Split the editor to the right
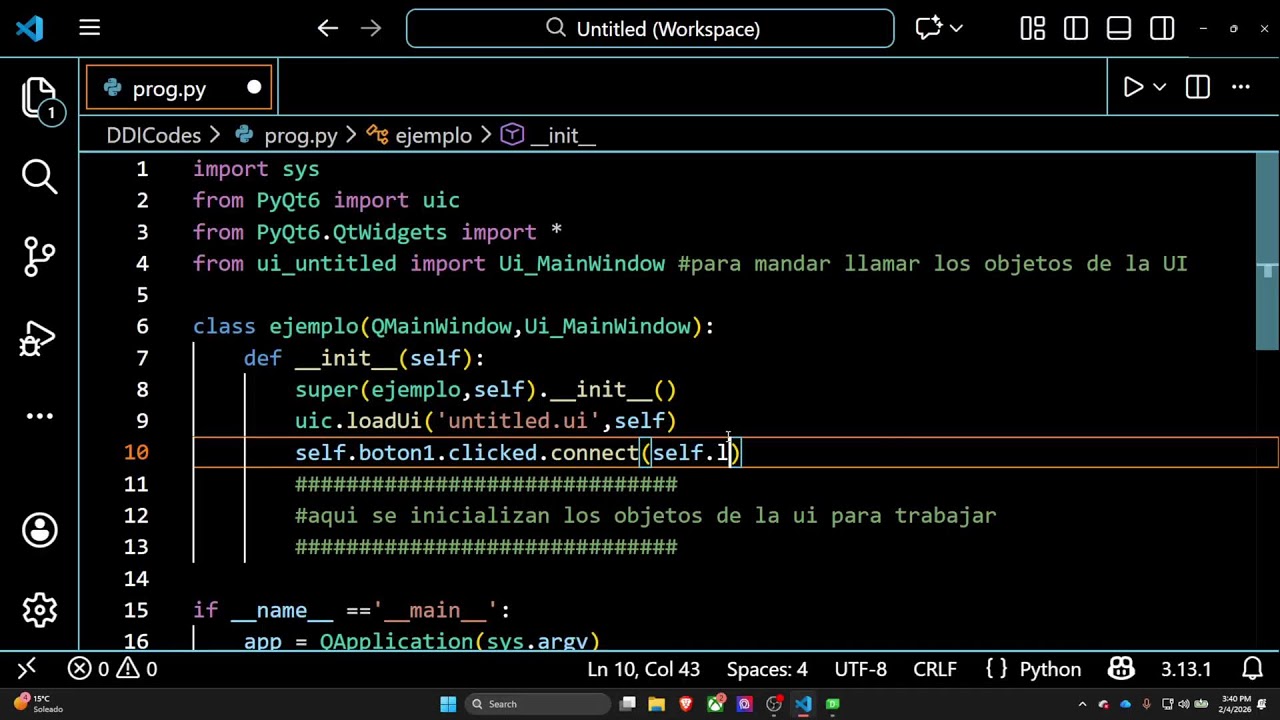 (1198, 88)
